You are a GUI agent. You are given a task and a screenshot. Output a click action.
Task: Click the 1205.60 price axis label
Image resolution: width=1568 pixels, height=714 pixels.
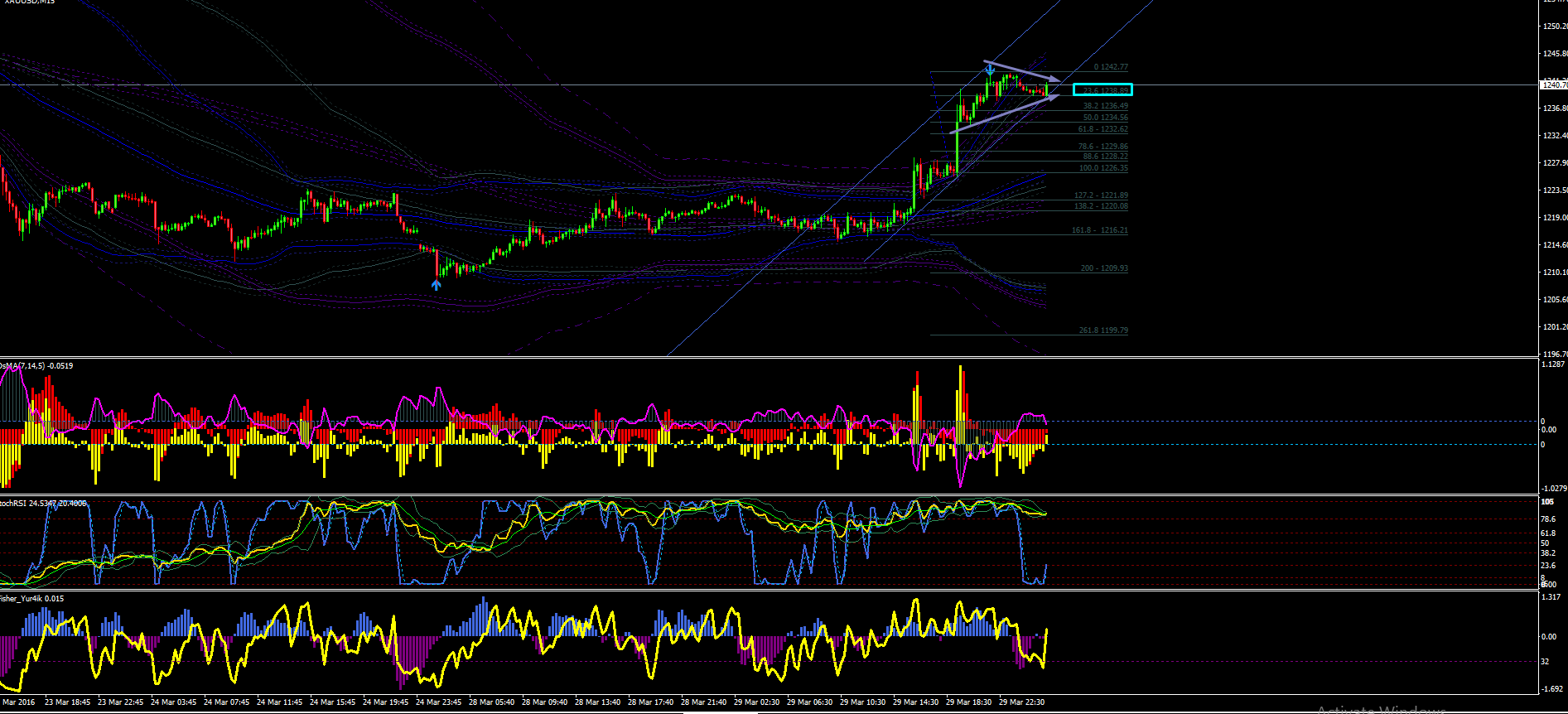pos(1554,300)
